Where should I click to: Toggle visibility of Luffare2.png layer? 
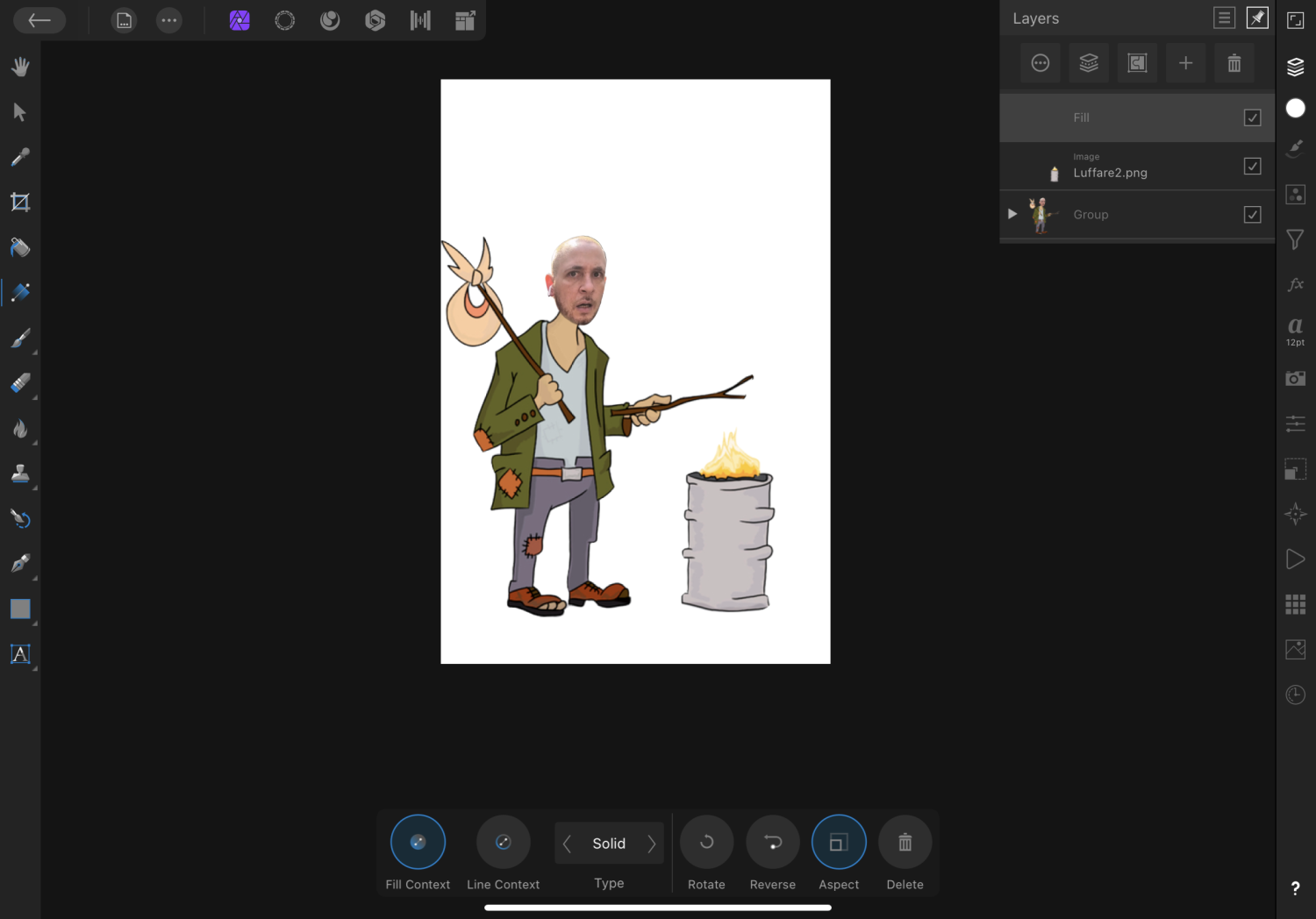pos(1252,166)
